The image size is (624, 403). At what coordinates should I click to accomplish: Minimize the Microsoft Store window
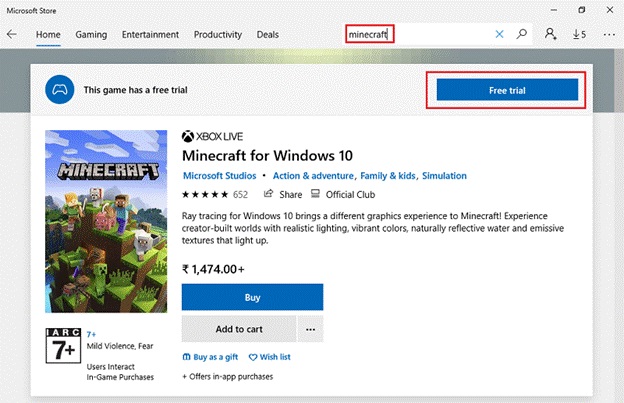(554, 10)
